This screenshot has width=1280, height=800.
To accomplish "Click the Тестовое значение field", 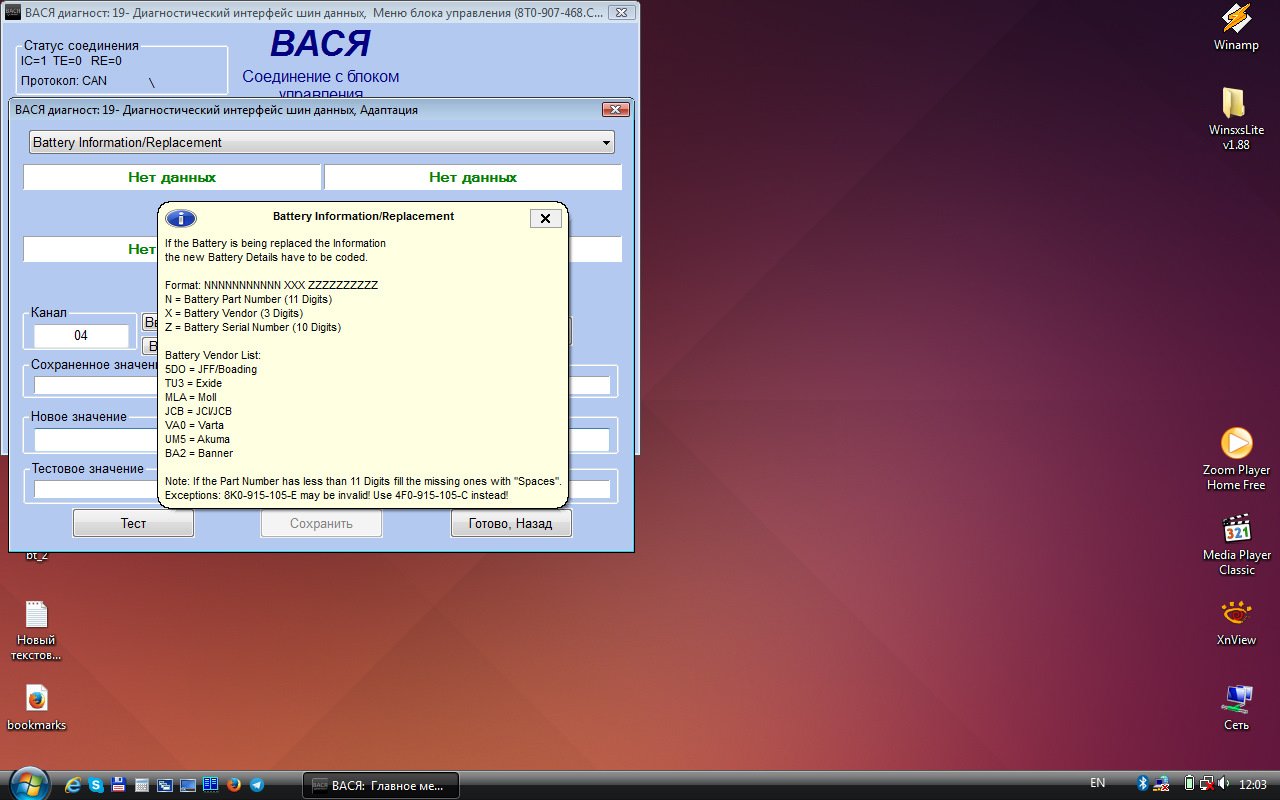I will coord(321,489).
